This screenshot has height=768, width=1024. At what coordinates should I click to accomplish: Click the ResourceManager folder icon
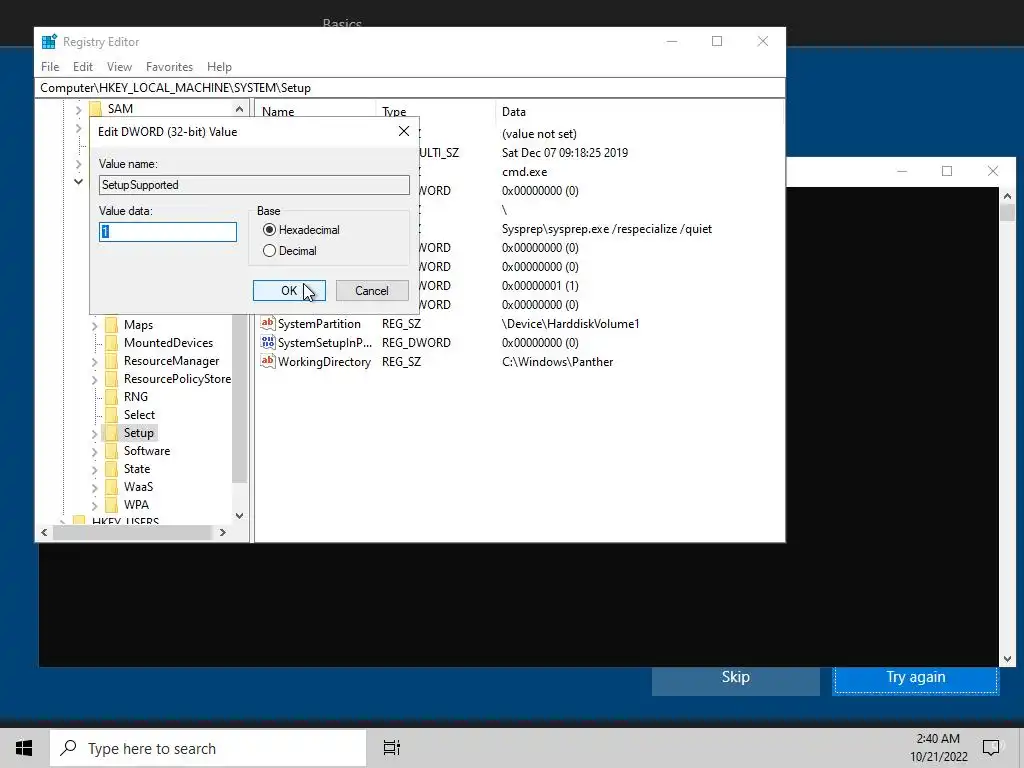coord(112,360)
